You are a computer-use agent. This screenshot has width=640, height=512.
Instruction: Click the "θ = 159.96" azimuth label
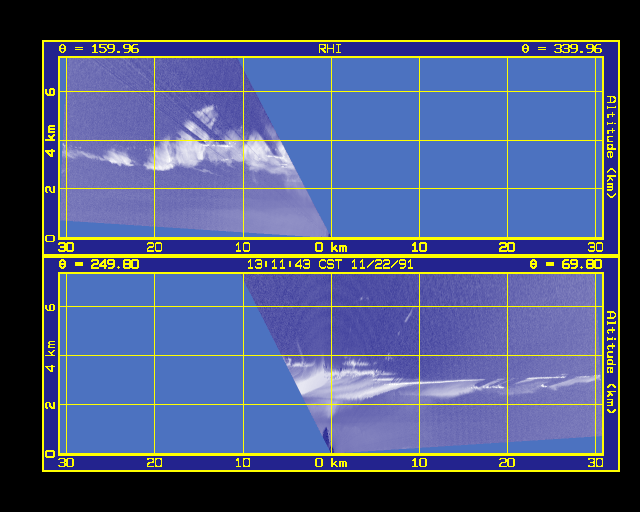tap(99, 49)
